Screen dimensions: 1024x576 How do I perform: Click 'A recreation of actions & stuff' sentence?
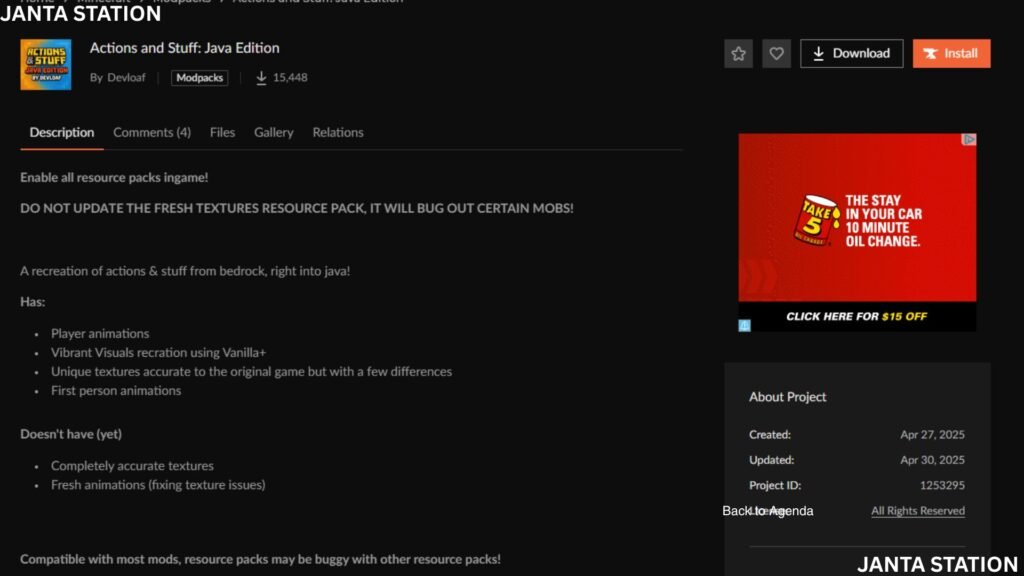coord(185,271)
